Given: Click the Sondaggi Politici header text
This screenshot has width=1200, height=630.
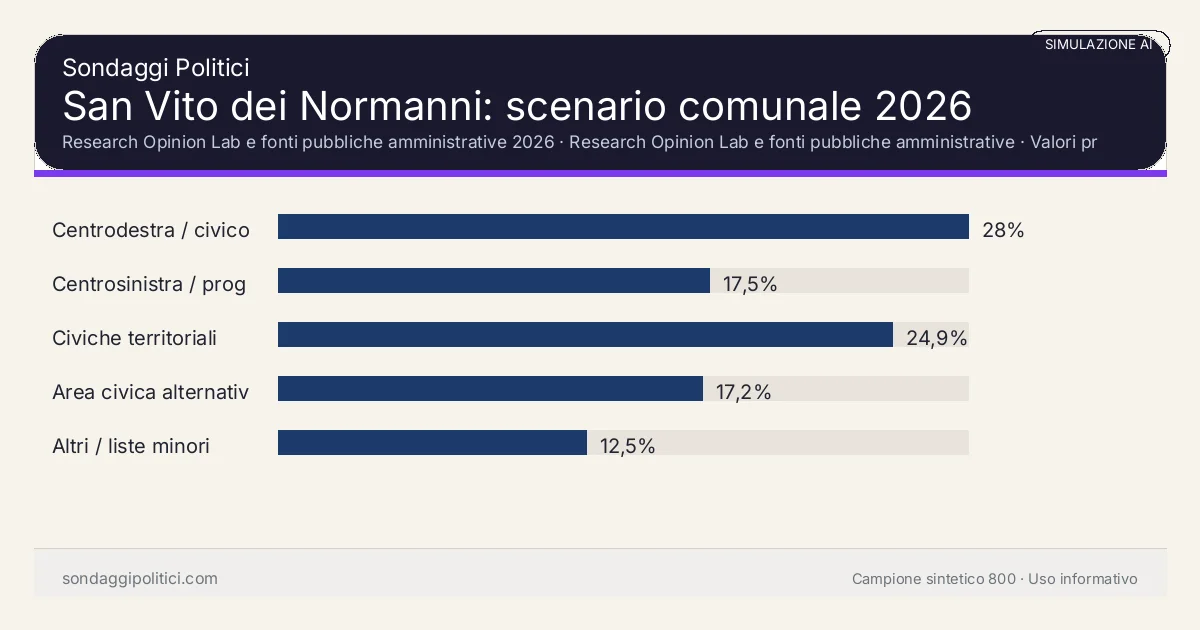Looking at the screenshot, I should coord(155,68).
